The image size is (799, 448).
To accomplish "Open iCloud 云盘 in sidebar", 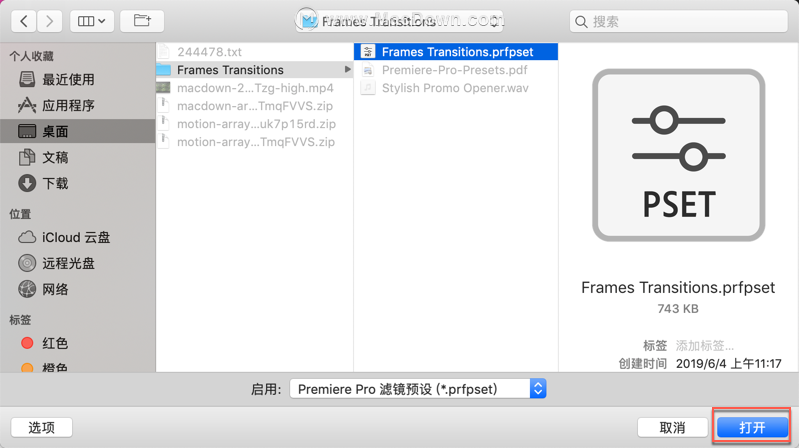I will 77,238.
